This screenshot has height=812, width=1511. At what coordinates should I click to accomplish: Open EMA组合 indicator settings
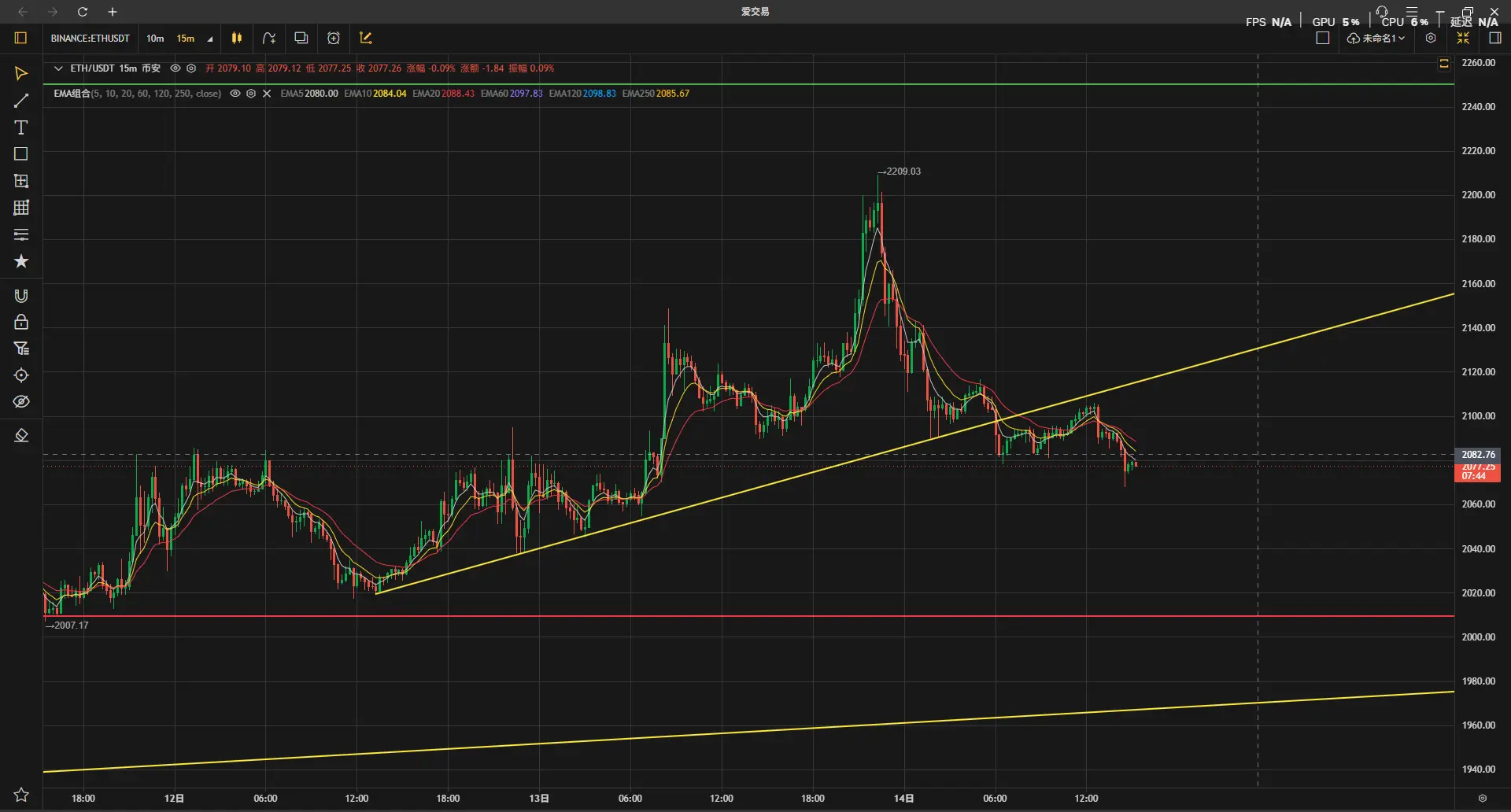(251, 94)
